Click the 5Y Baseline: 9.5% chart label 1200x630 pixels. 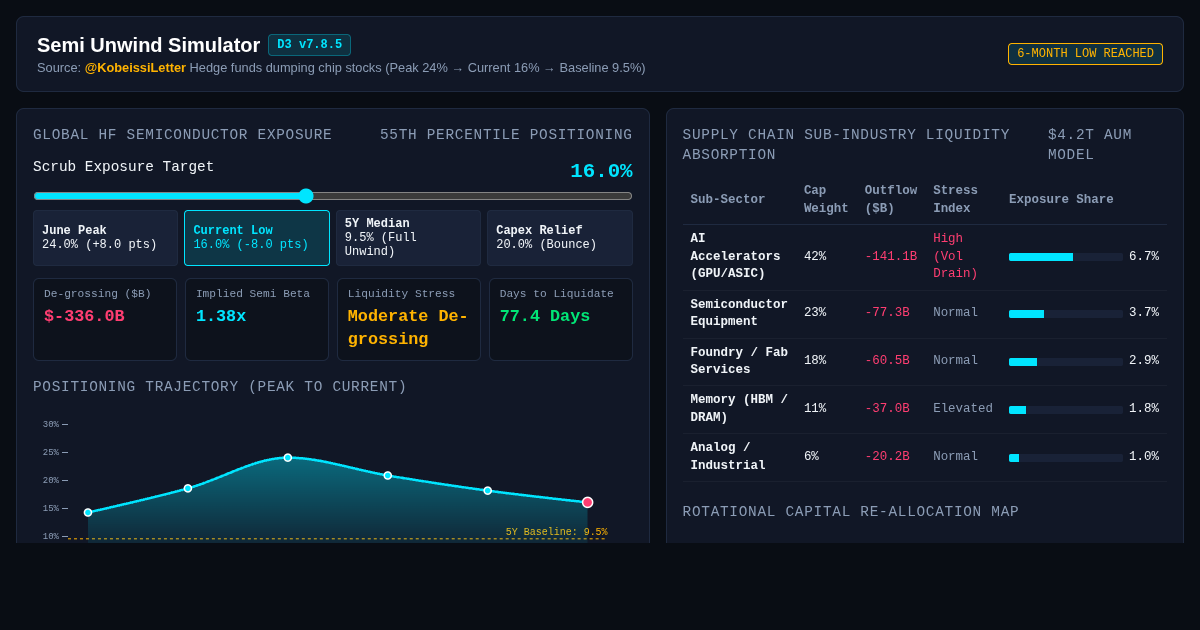point(556,532)
